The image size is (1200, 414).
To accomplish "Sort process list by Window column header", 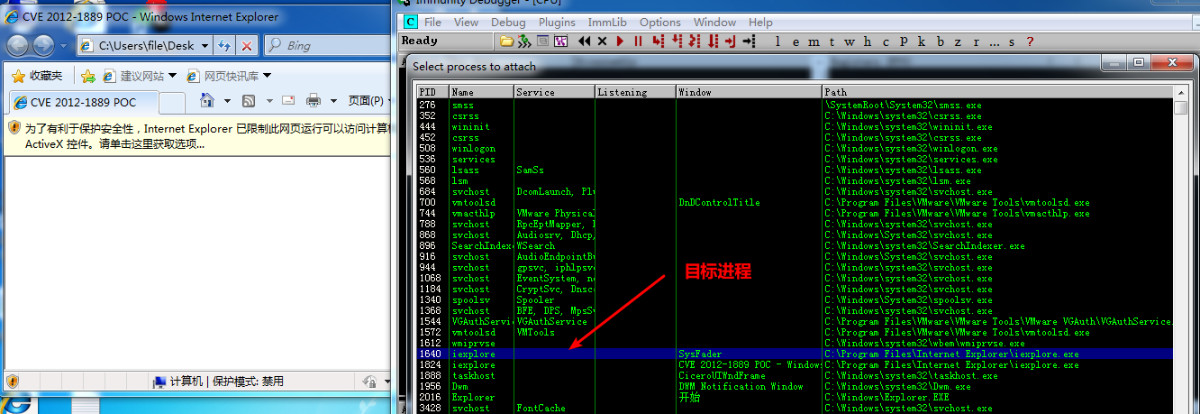I will (x=748, y=92).
